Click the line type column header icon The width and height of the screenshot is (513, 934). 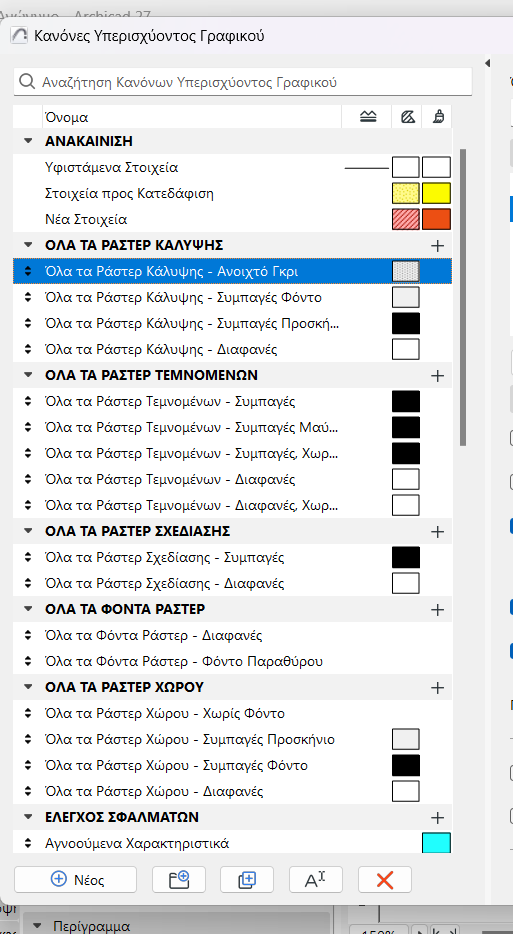coord(368,117)
